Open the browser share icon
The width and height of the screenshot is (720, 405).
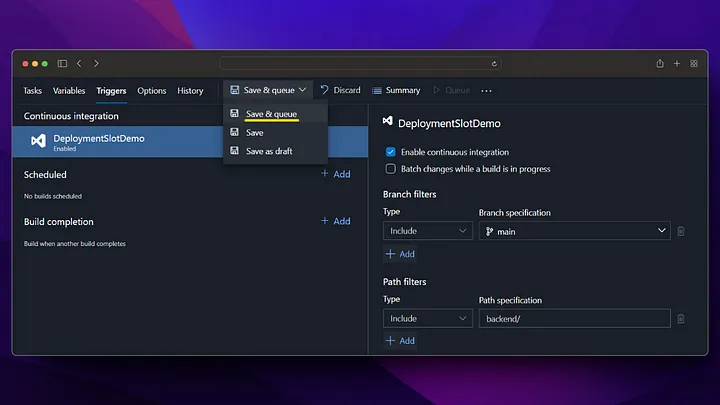point(660,63)
